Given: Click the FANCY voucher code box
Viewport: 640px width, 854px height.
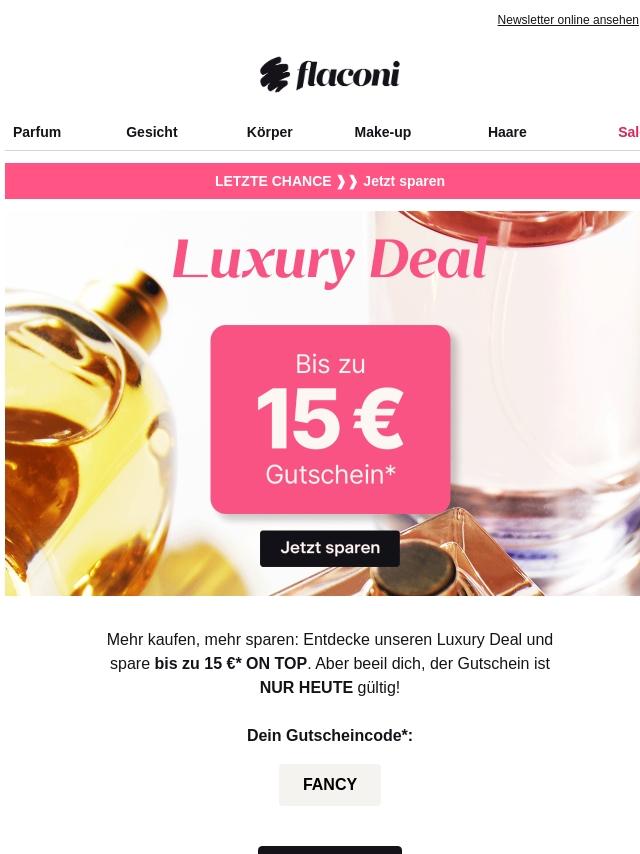Looking at the screenshot, I should [x=330, y=784].
